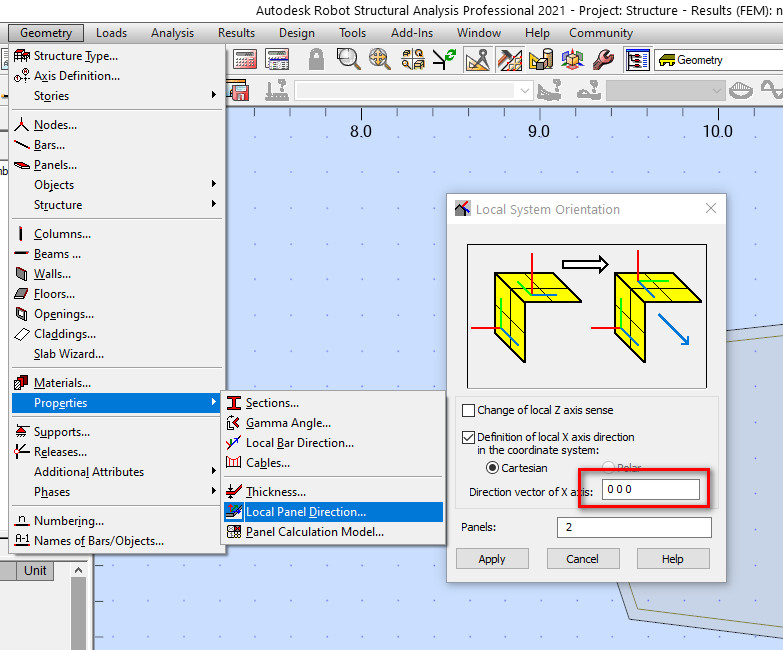Open the calculator icon in the toolbar

click(x=245, y=59)
